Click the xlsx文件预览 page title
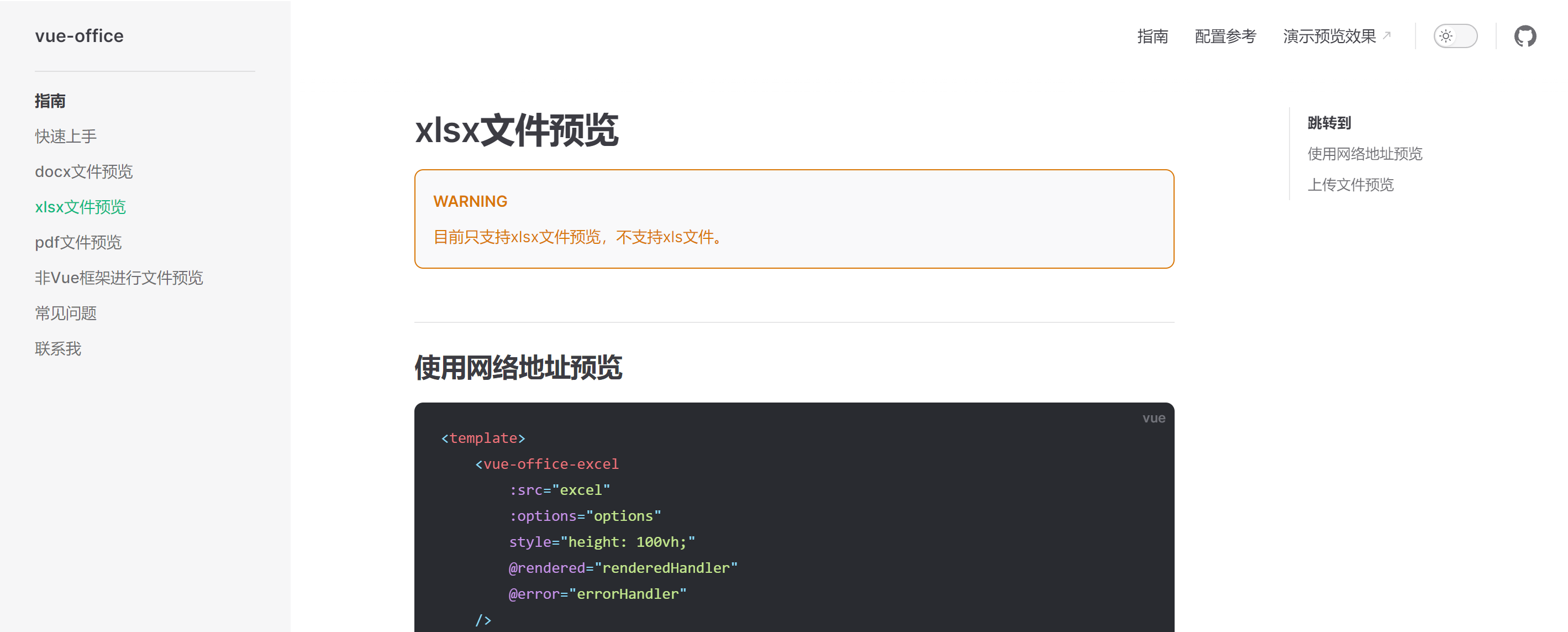This screenshot has height=632, width=1568. pos(516,130)
